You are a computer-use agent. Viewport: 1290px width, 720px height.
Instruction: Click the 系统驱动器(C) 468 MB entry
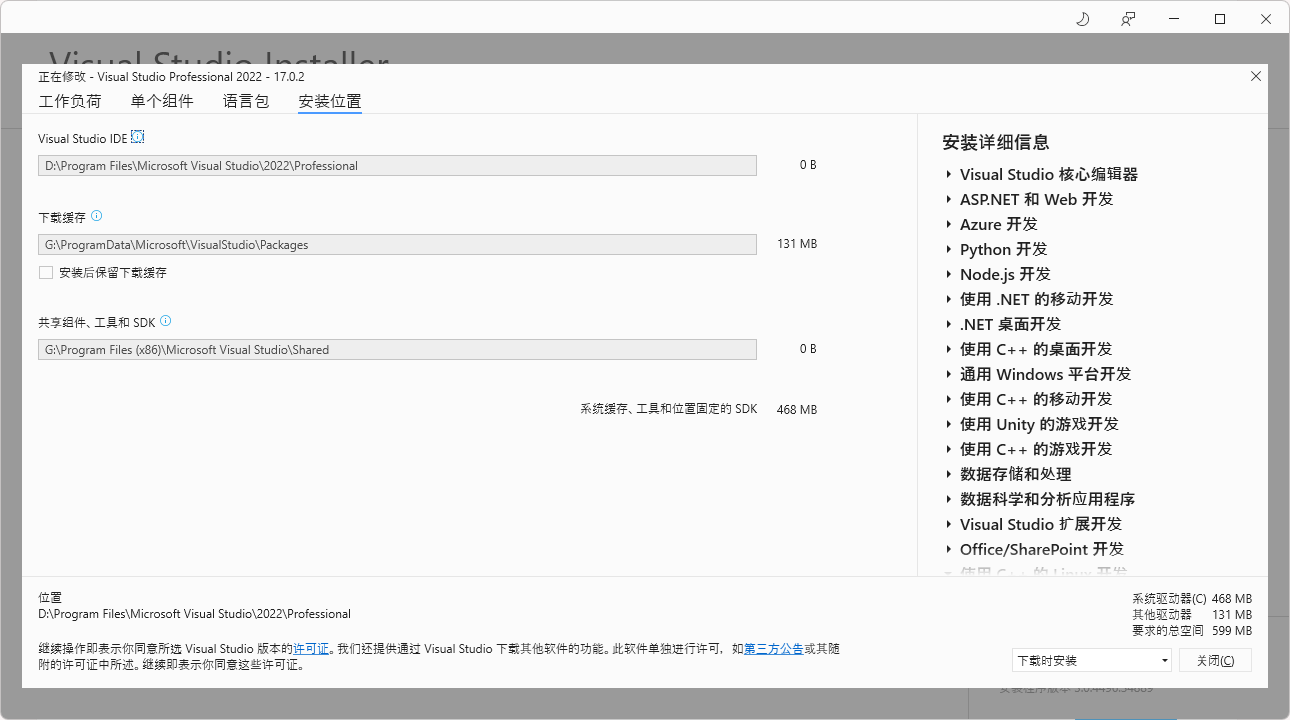point(1192,599)
